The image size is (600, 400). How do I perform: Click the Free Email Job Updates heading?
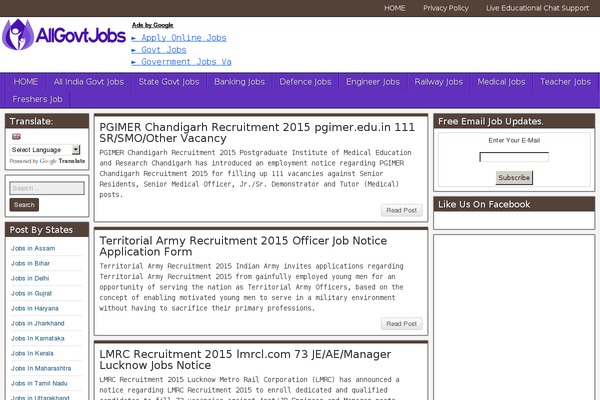(x=491, y=121)
